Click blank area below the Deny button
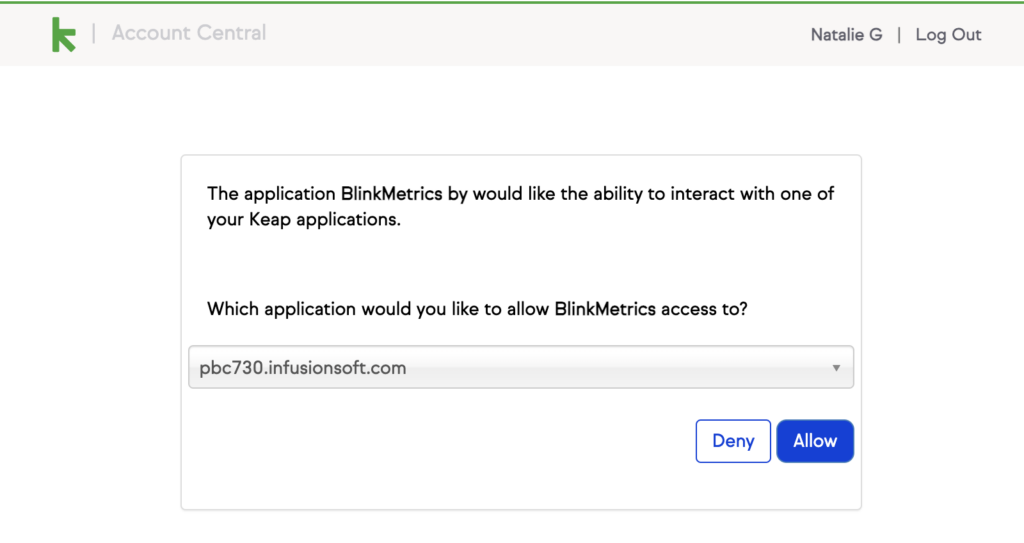Viewport: 1024px width, 543px height. pos(733,487)
